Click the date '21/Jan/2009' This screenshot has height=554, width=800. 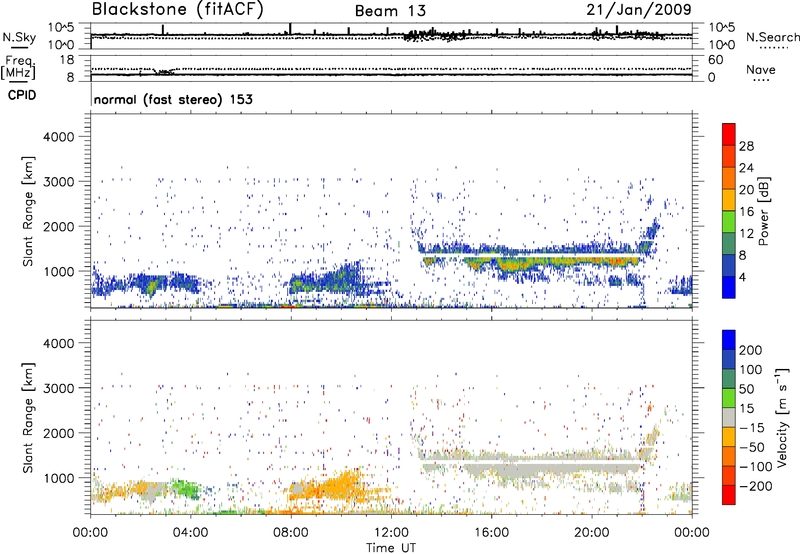[639, 10]
